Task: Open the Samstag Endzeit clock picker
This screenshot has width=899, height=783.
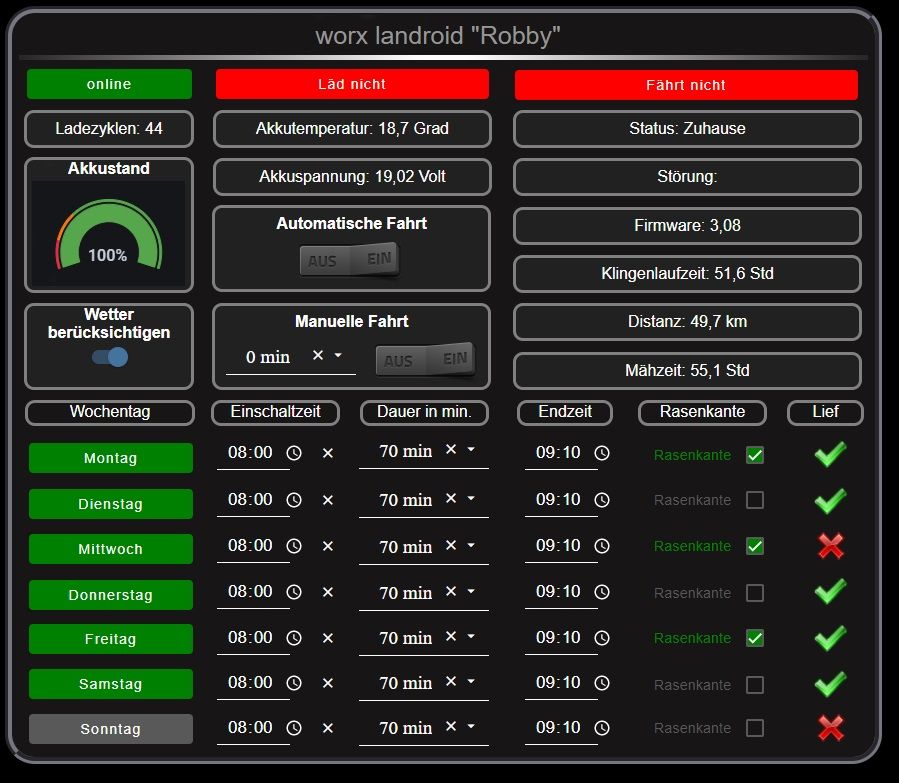Action: 602,683
